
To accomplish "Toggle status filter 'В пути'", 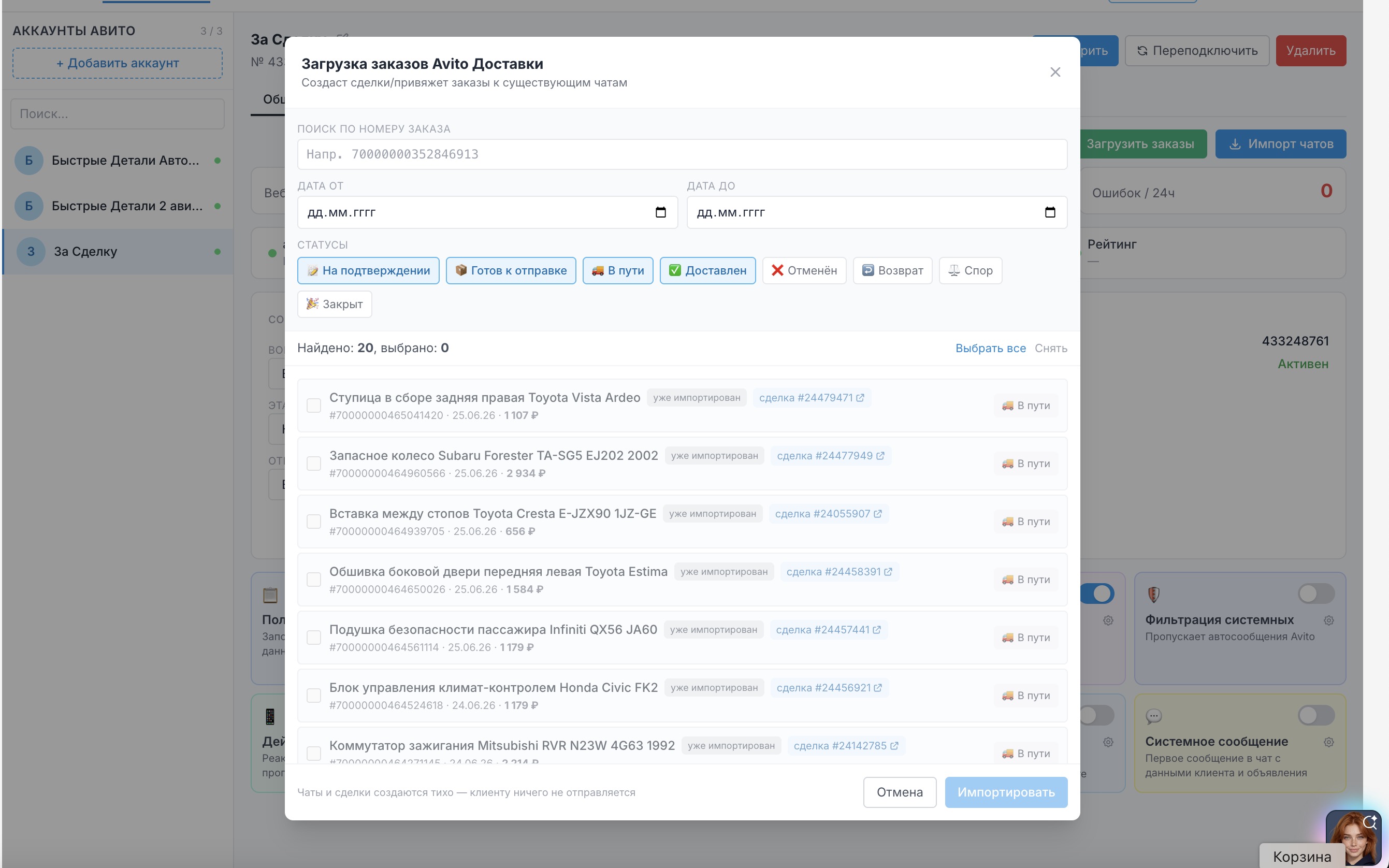I will [x=617, y=270].
